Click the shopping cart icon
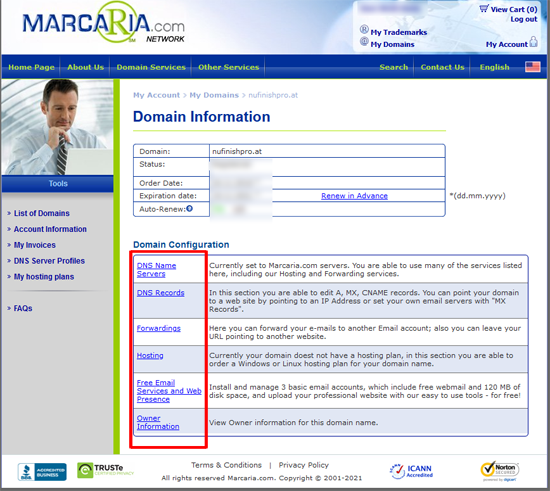The width and height of the screenshot is (550, 491). click(x=484, y=8)
